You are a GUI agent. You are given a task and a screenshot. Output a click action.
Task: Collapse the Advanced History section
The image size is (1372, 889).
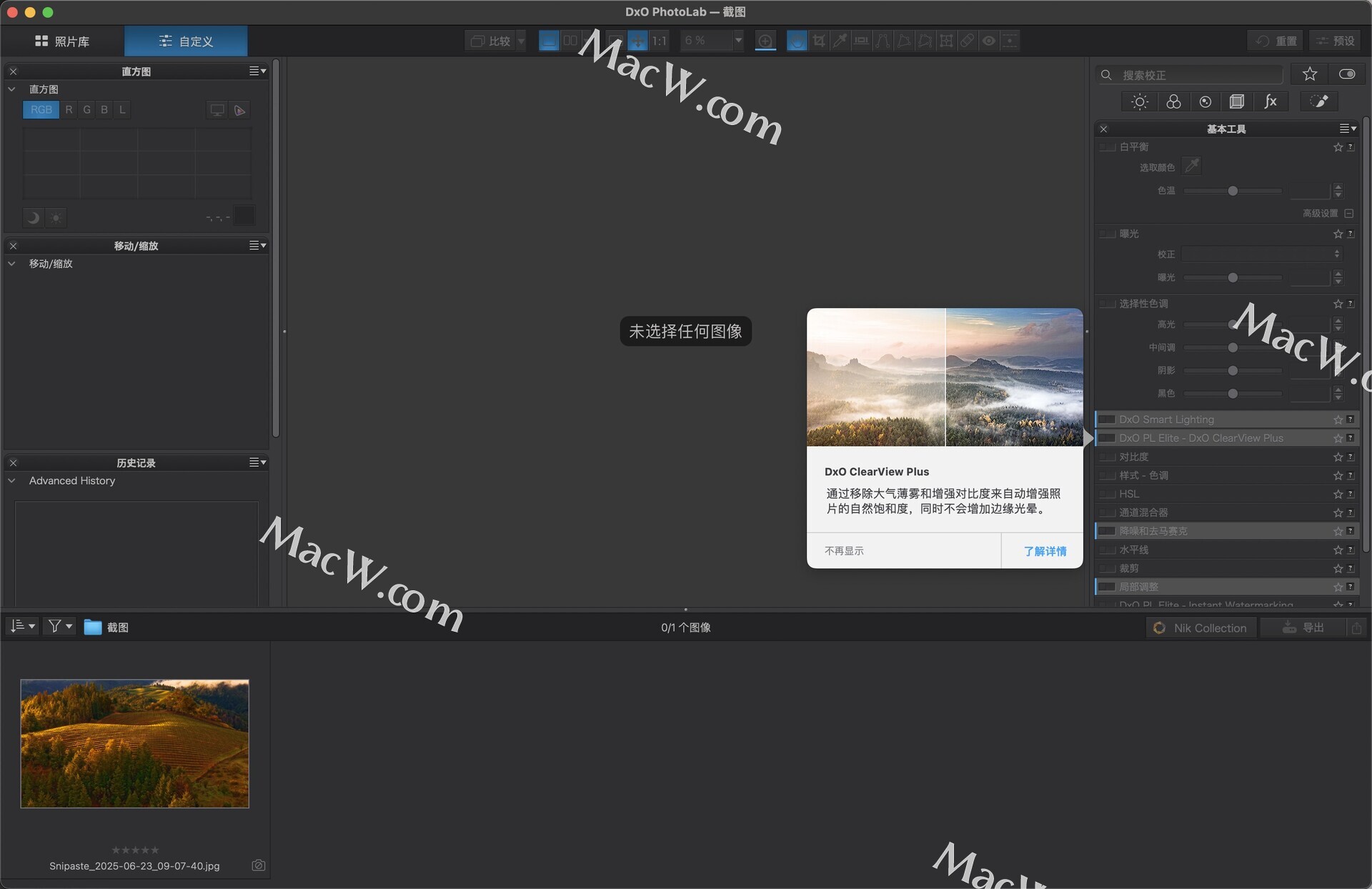coord(11,481)
